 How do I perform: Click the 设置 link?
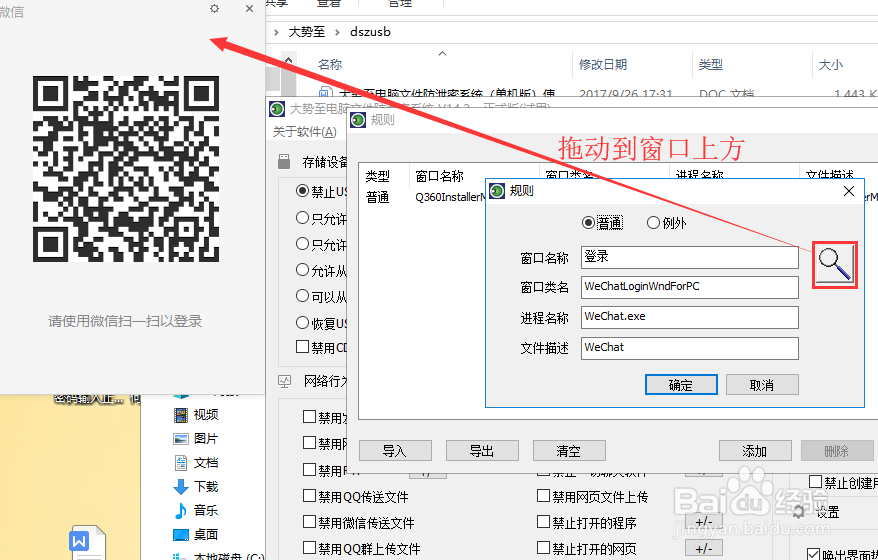(828, 512)
